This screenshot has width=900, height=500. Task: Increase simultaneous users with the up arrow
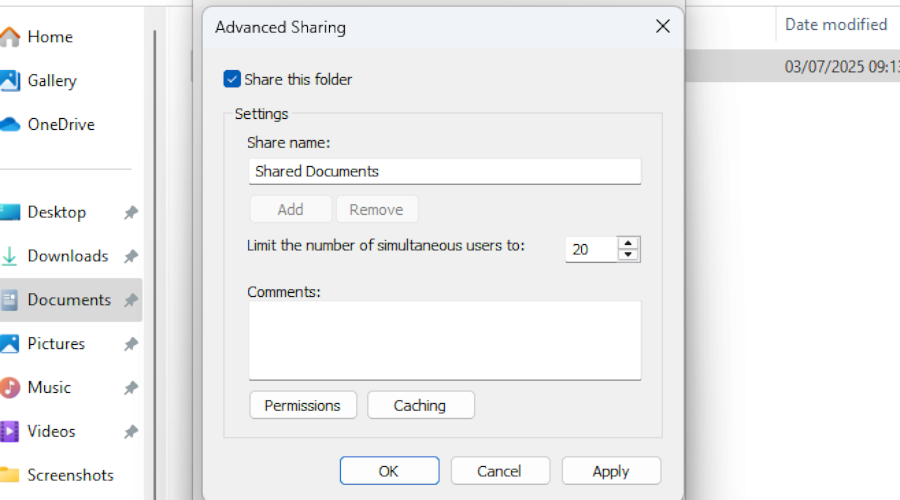click(629, 243)
